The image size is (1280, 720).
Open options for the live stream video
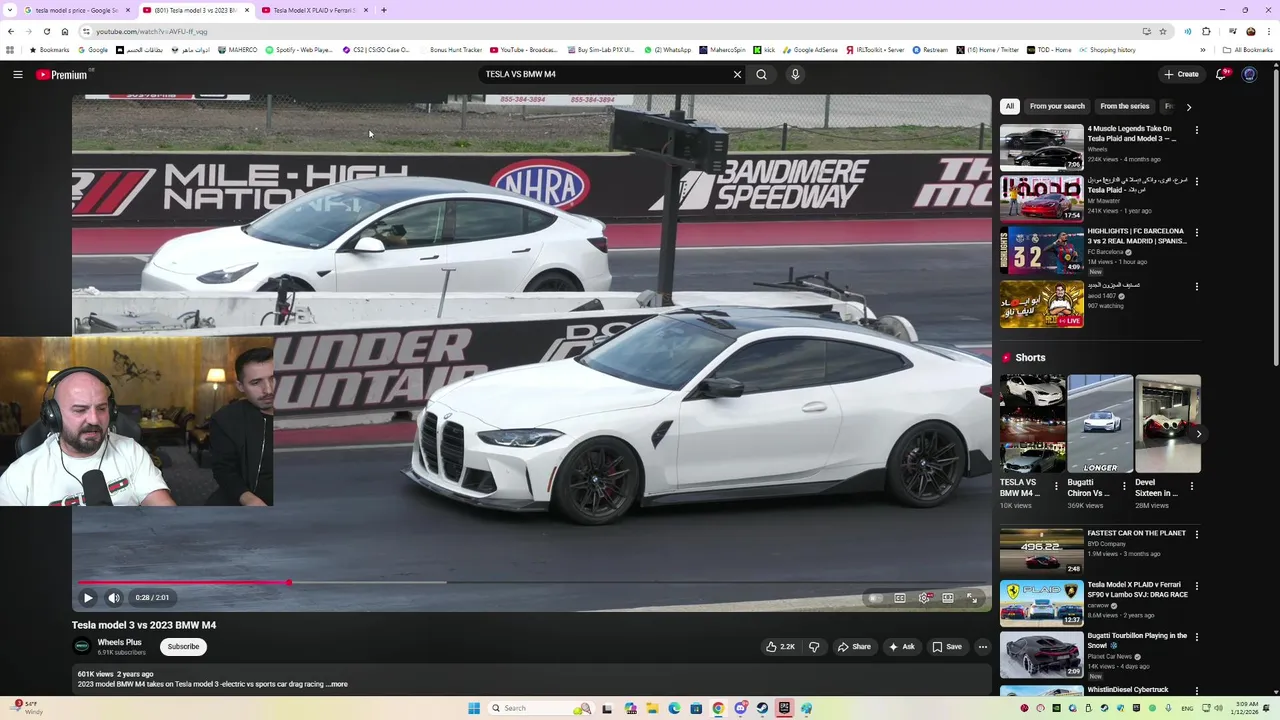(1196, 287)
